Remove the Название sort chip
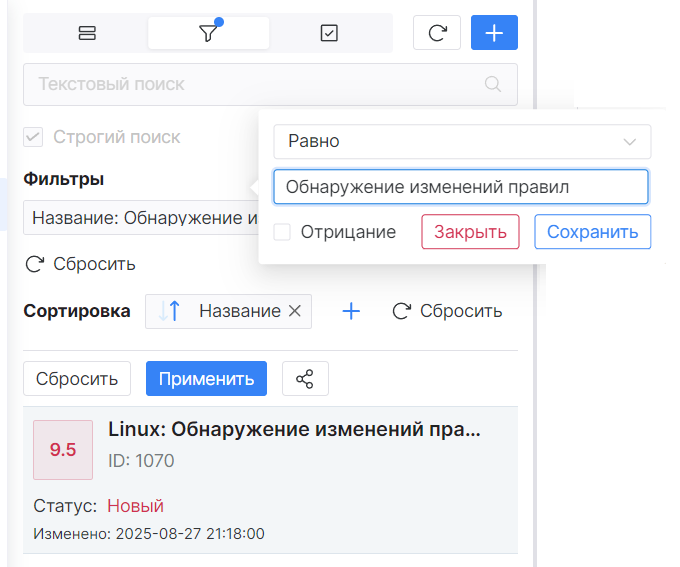 (x=295, y=311)
